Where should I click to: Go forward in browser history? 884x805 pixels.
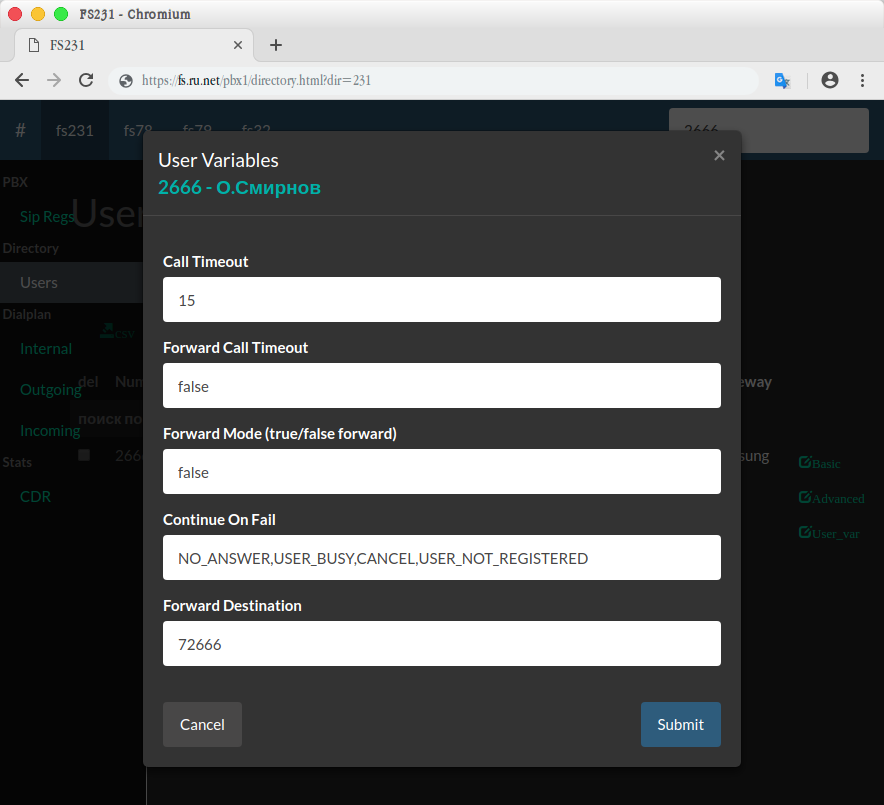point(54,80)
